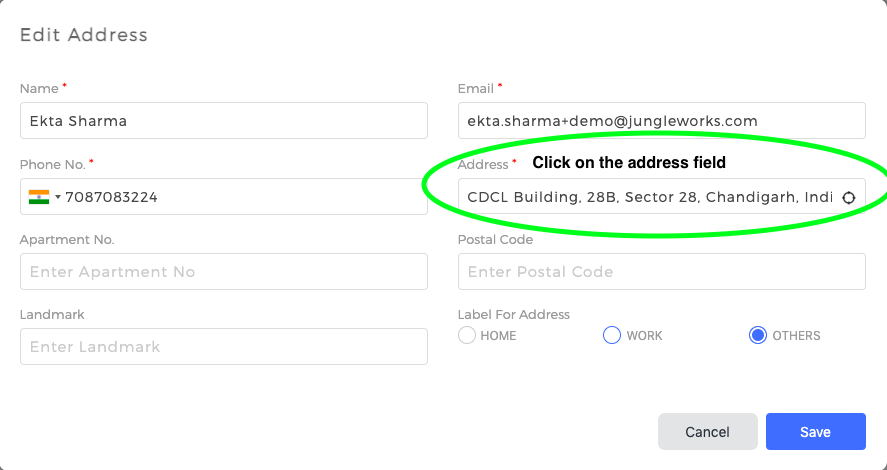Click the India flag country icon
This screenshot has height=470, width=887.
click(39, 197)
